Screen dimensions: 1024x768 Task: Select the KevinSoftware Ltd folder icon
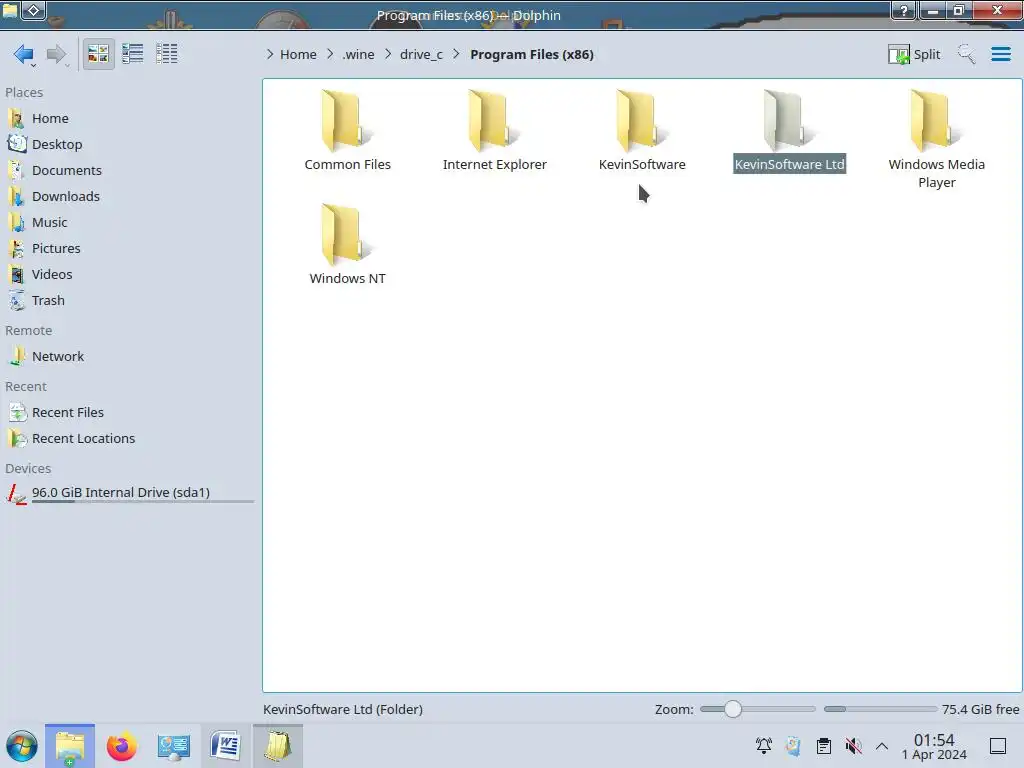(789, 120)
